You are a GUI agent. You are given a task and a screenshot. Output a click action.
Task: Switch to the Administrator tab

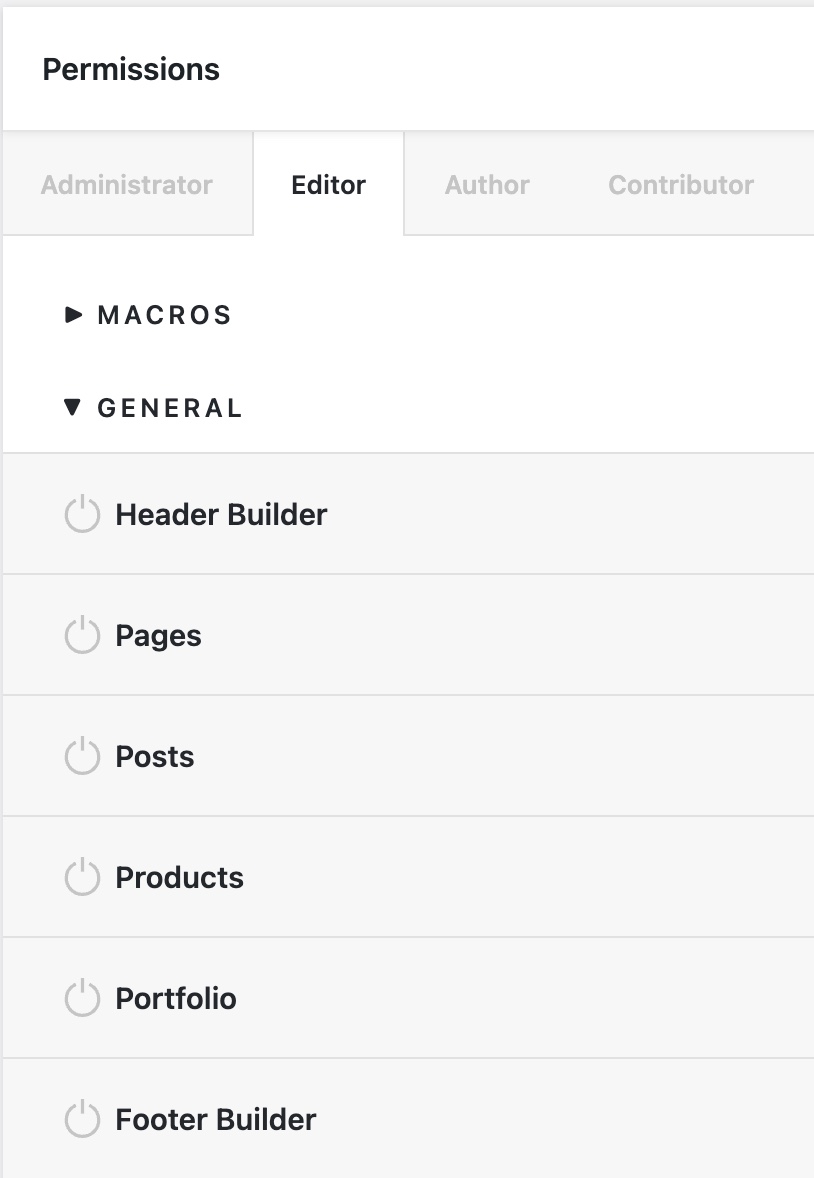tap(127, 184)
